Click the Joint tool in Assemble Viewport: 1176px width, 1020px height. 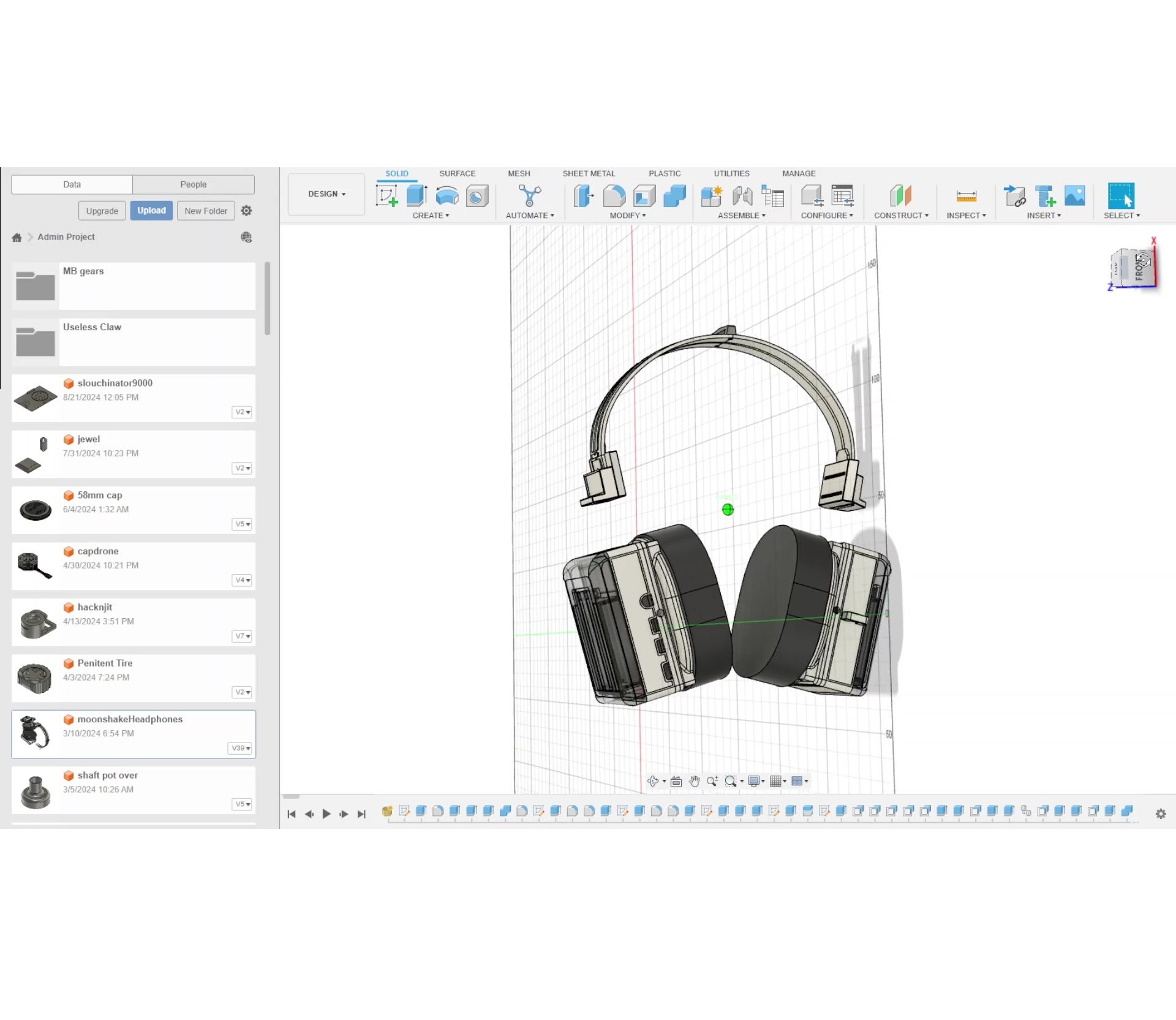(742, 196)
